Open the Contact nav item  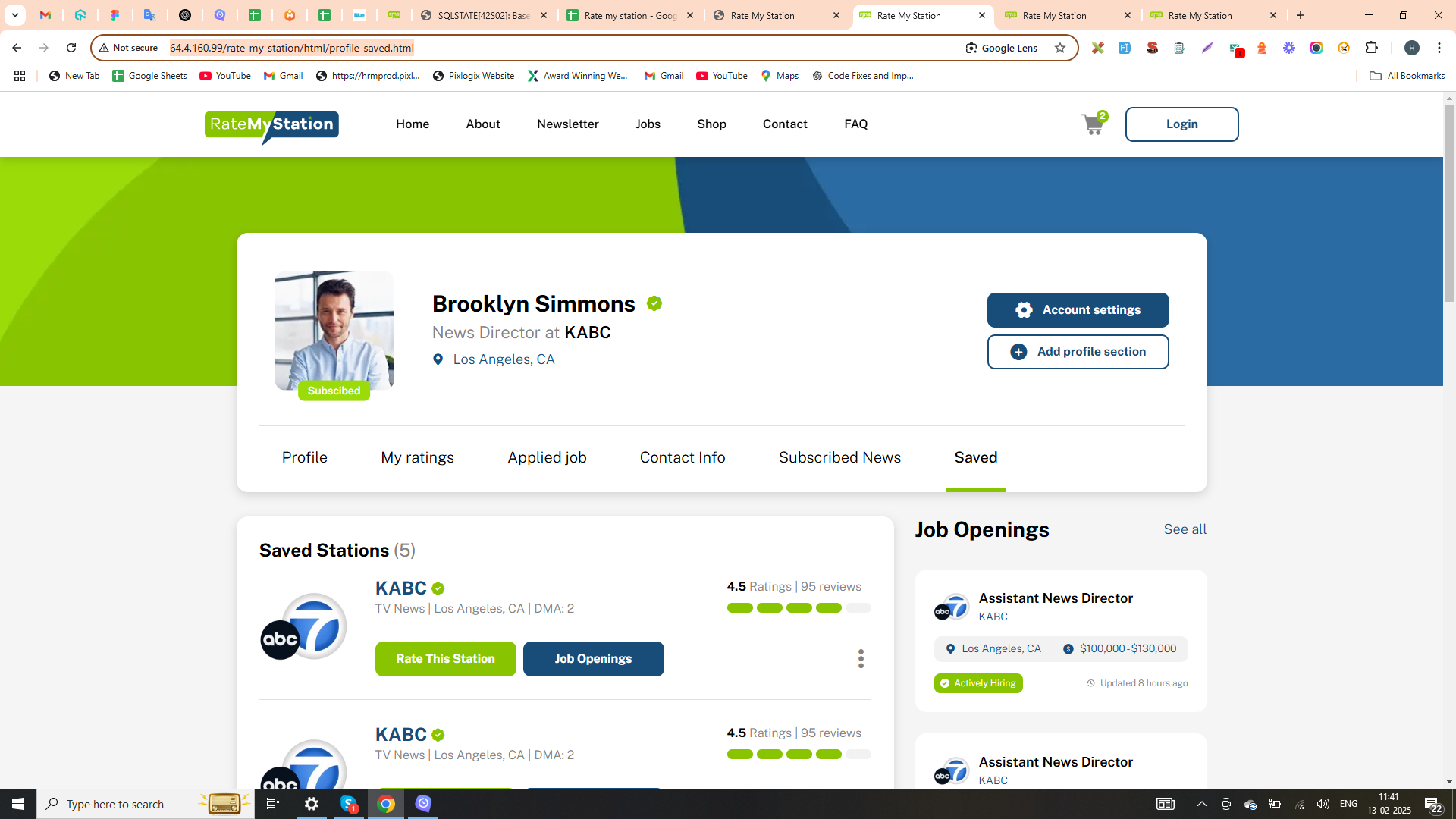[785, 124]
